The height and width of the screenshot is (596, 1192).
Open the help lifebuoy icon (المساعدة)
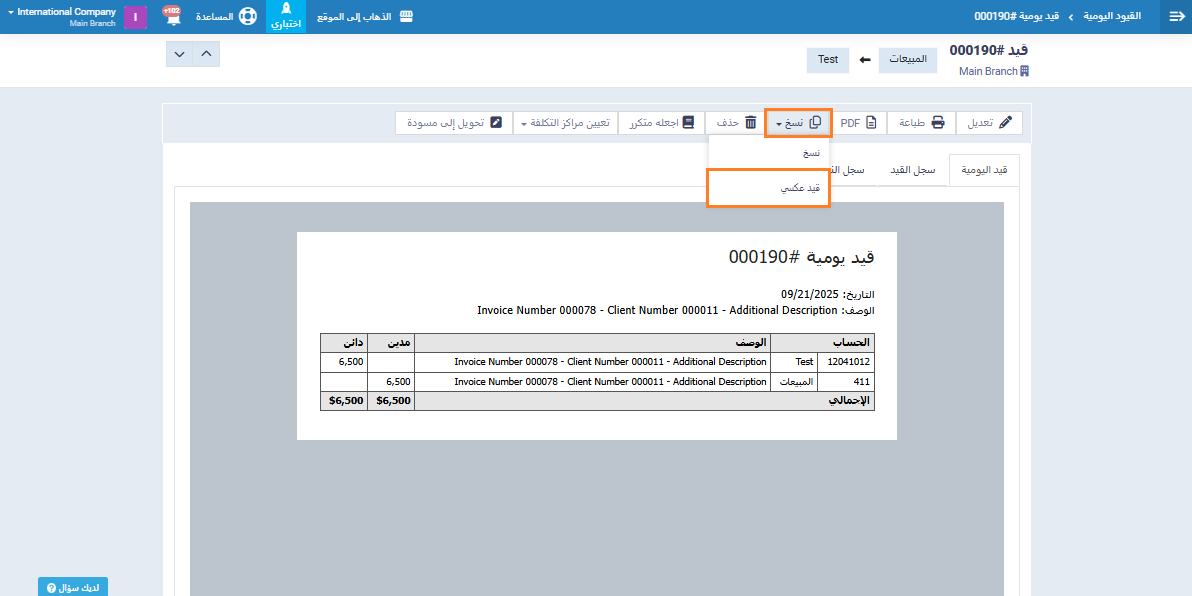point(228,17)
